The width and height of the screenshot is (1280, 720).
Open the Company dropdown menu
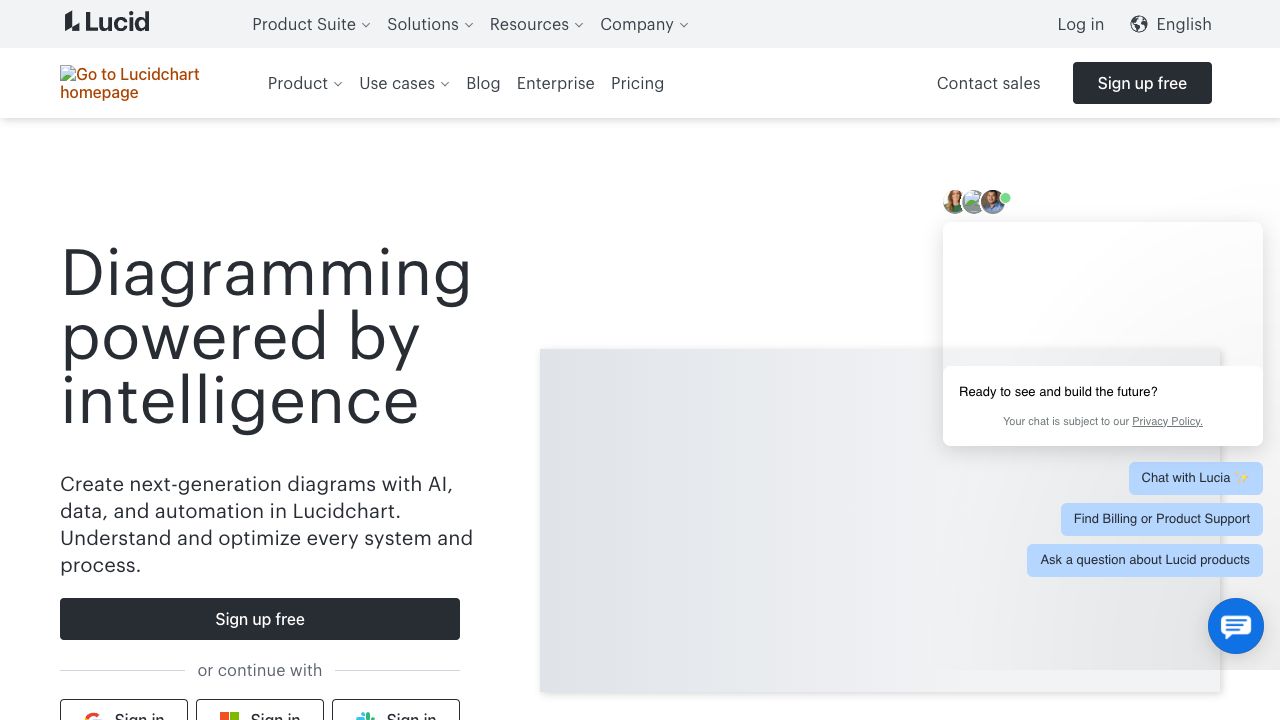(644, 24)
